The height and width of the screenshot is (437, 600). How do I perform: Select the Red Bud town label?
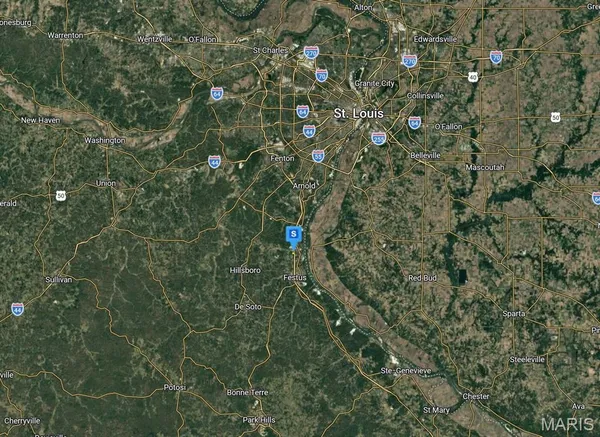pyautogui.click(x=422, y=278)
